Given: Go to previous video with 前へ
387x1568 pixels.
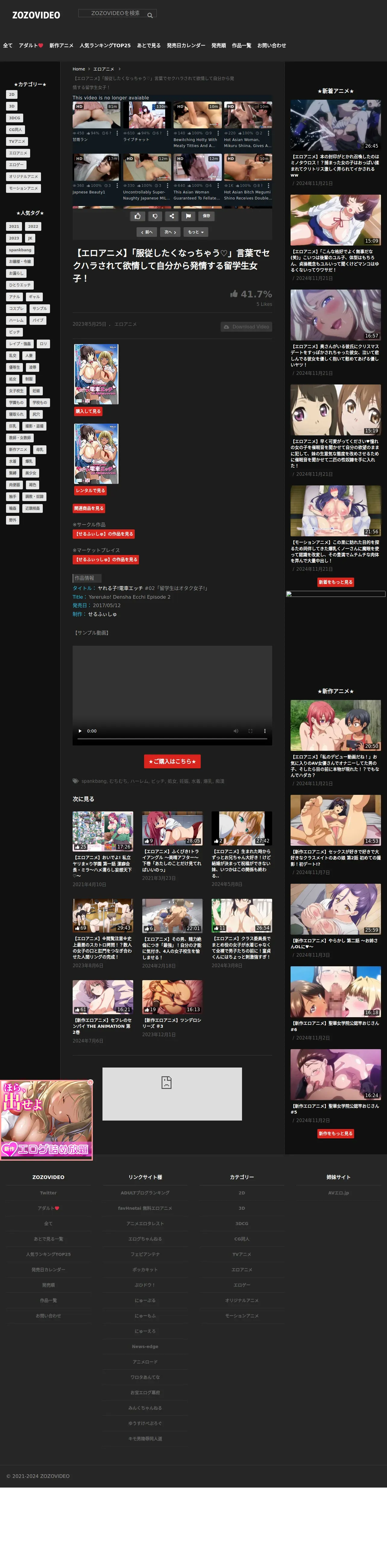Looking at the screenshot, I should [x=147, y=232].
